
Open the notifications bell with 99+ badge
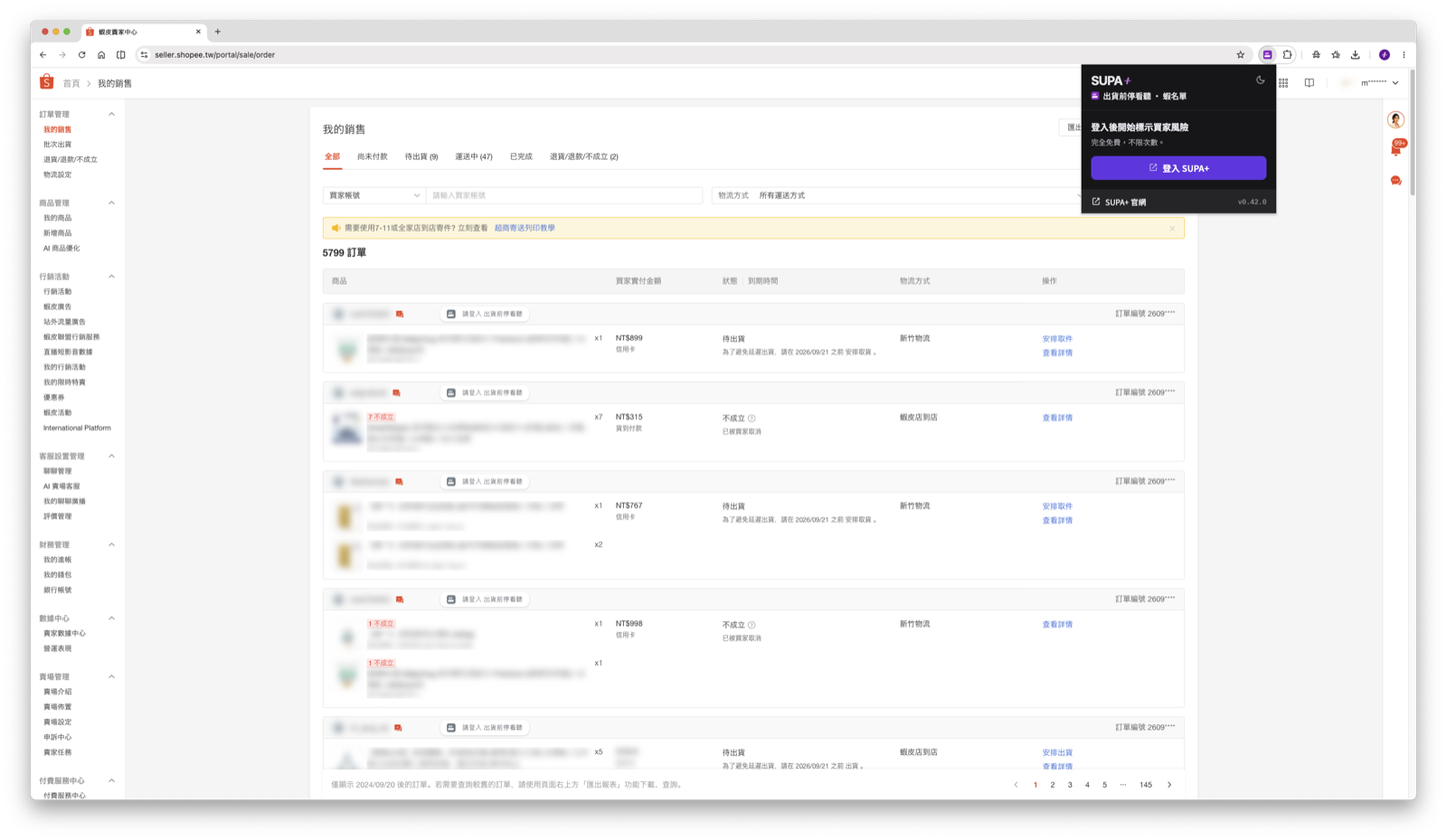[1396, 149]
